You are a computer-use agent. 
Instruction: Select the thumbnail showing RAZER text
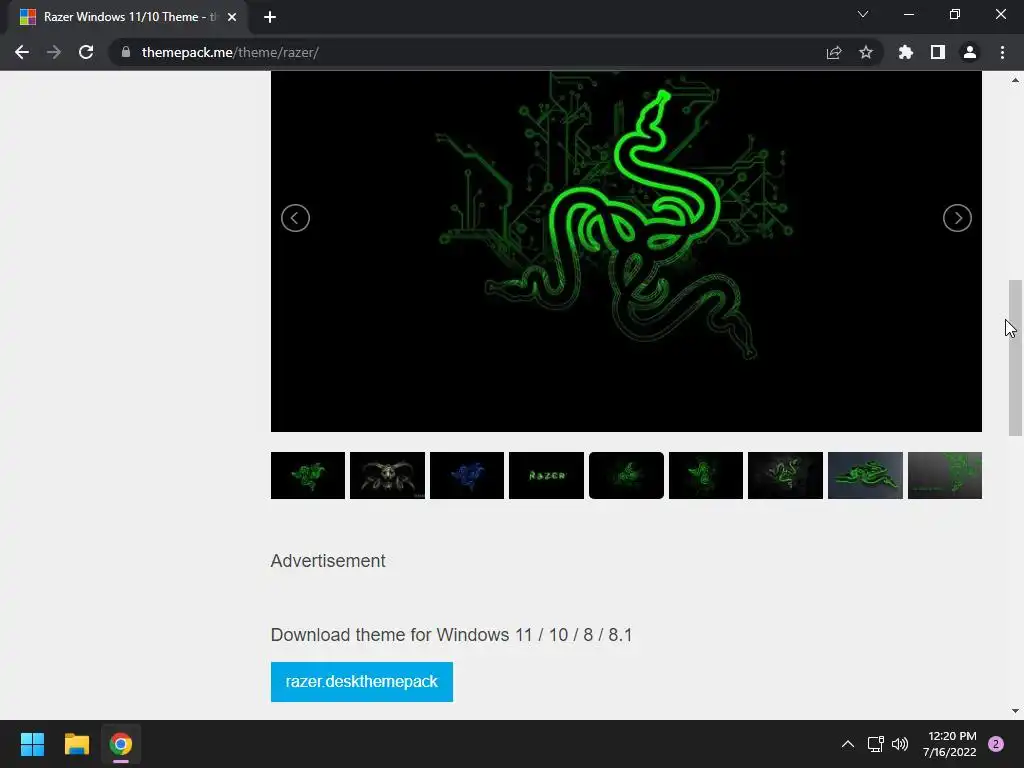(x=547, y=475)
